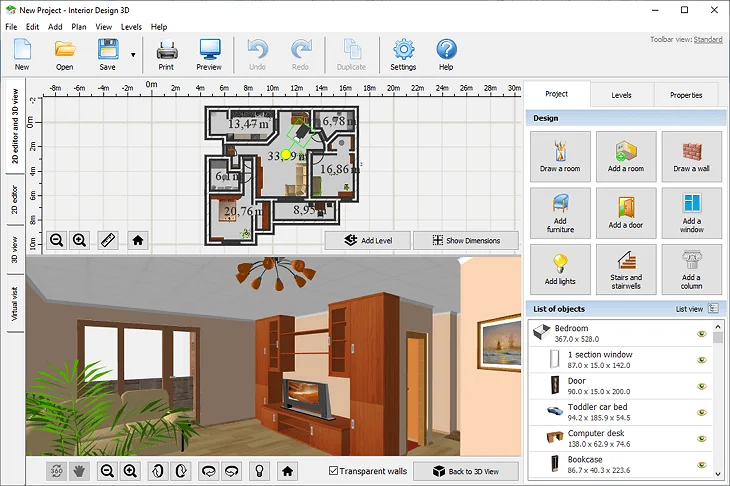
Task: Choose Add furniture tool
Action: (x=560, y=213)
